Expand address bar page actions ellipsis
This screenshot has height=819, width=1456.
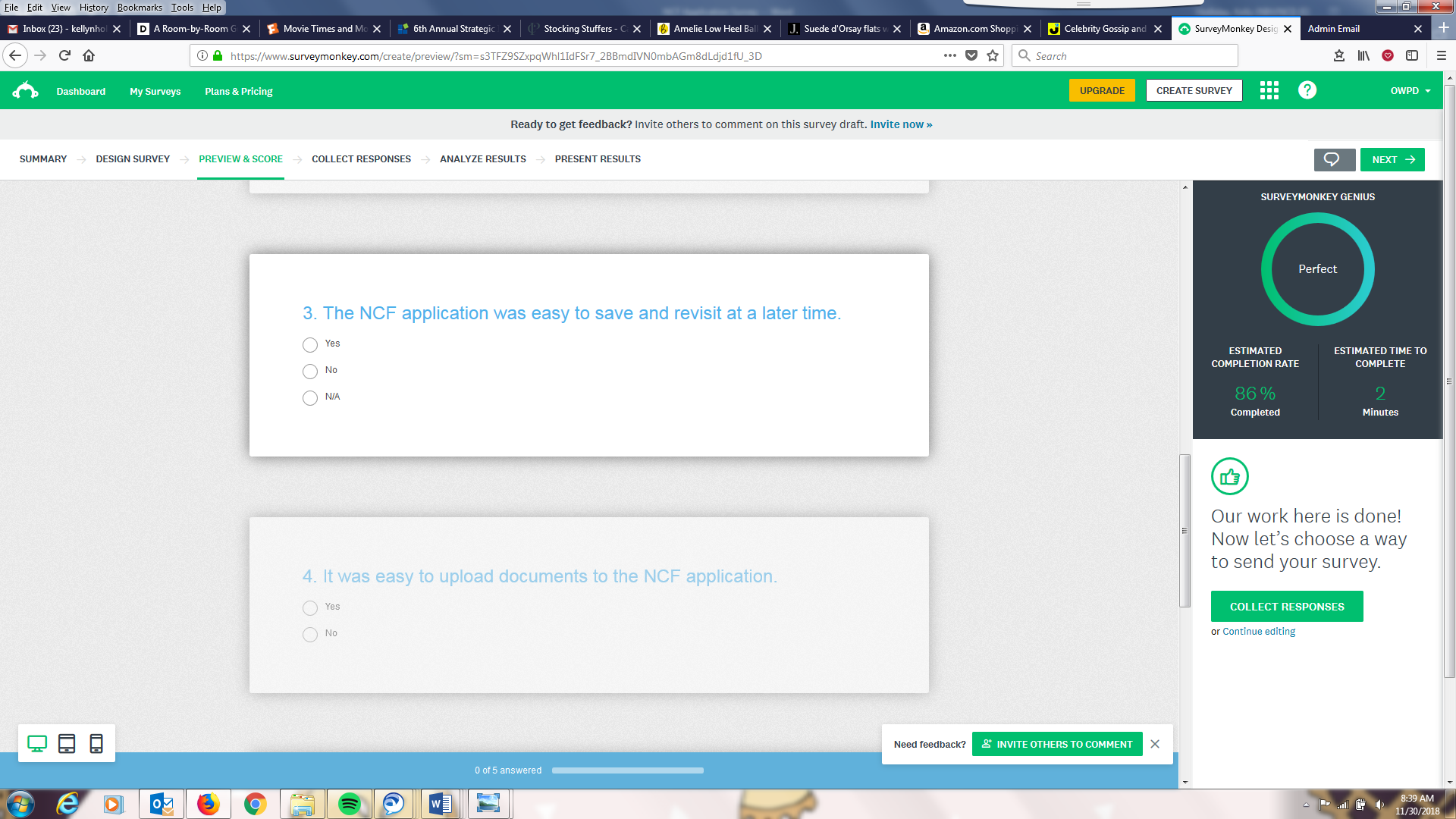[949, 55]
